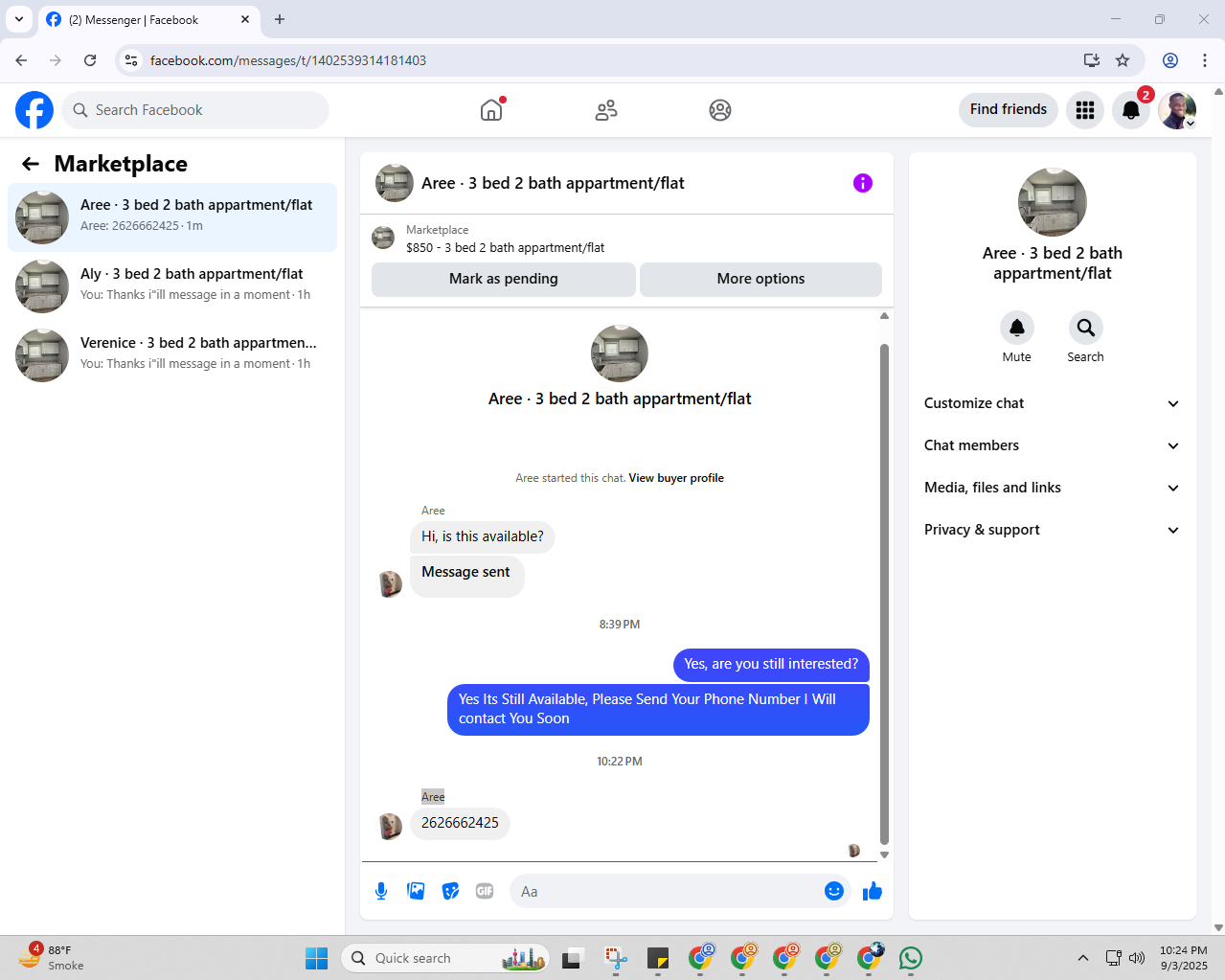
Task: Open View buyer profile link
Action: pos(676,478)
